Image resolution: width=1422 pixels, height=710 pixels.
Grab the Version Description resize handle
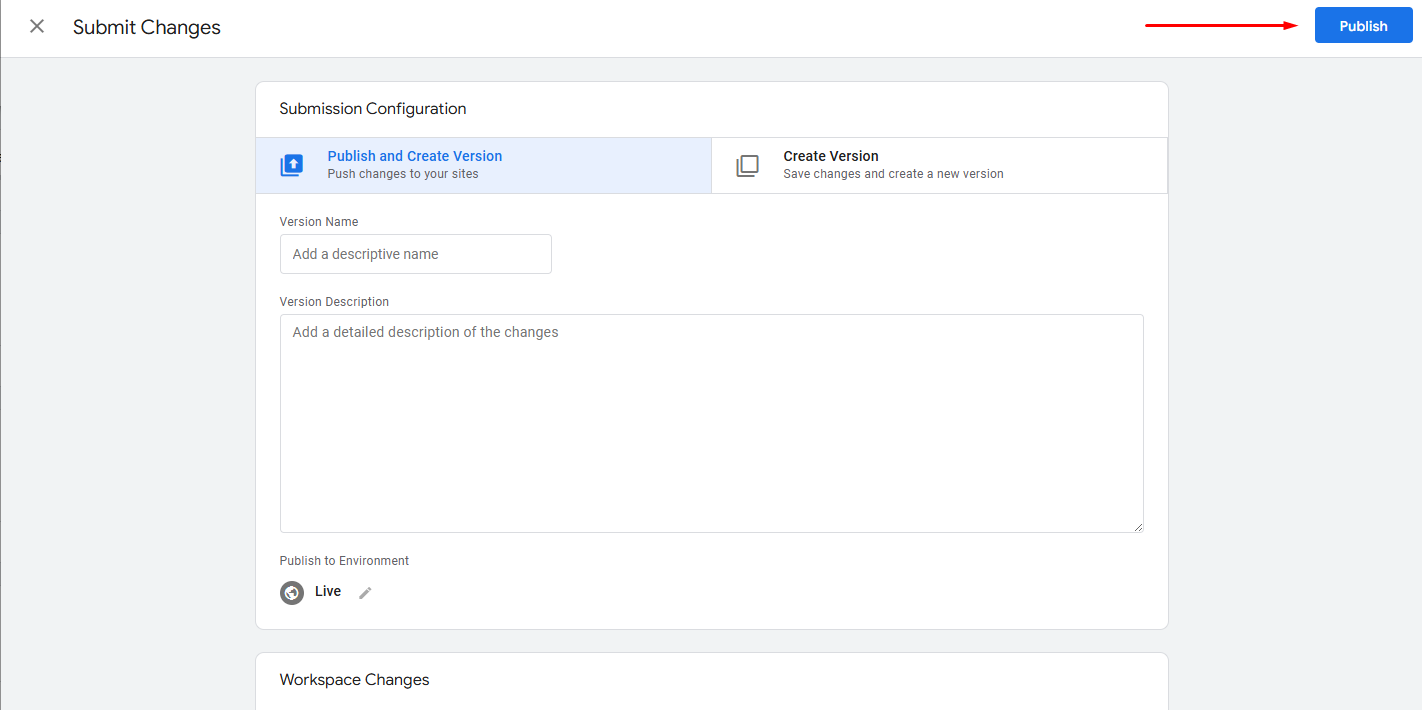1137,526
